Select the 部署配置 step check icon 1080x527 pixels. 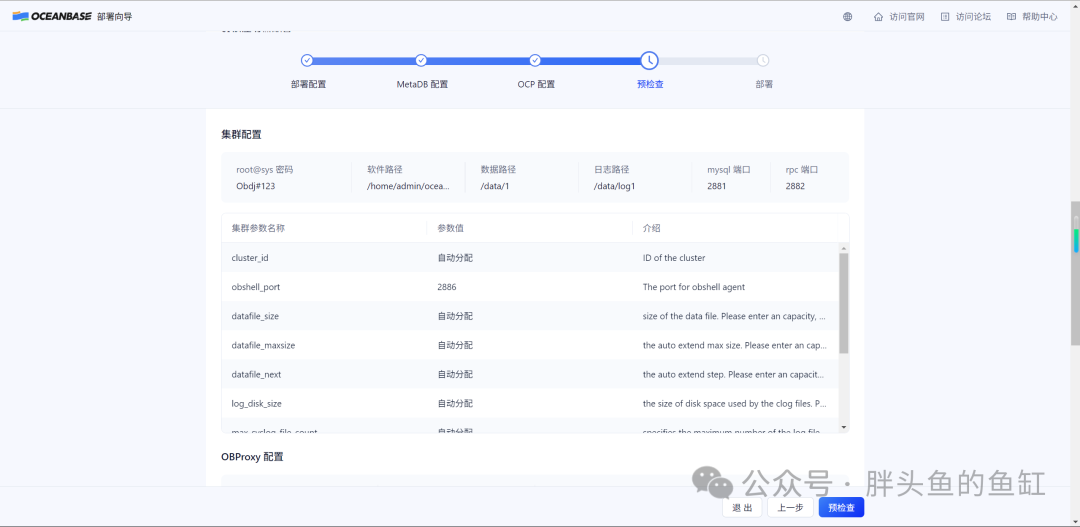(307, 61)
